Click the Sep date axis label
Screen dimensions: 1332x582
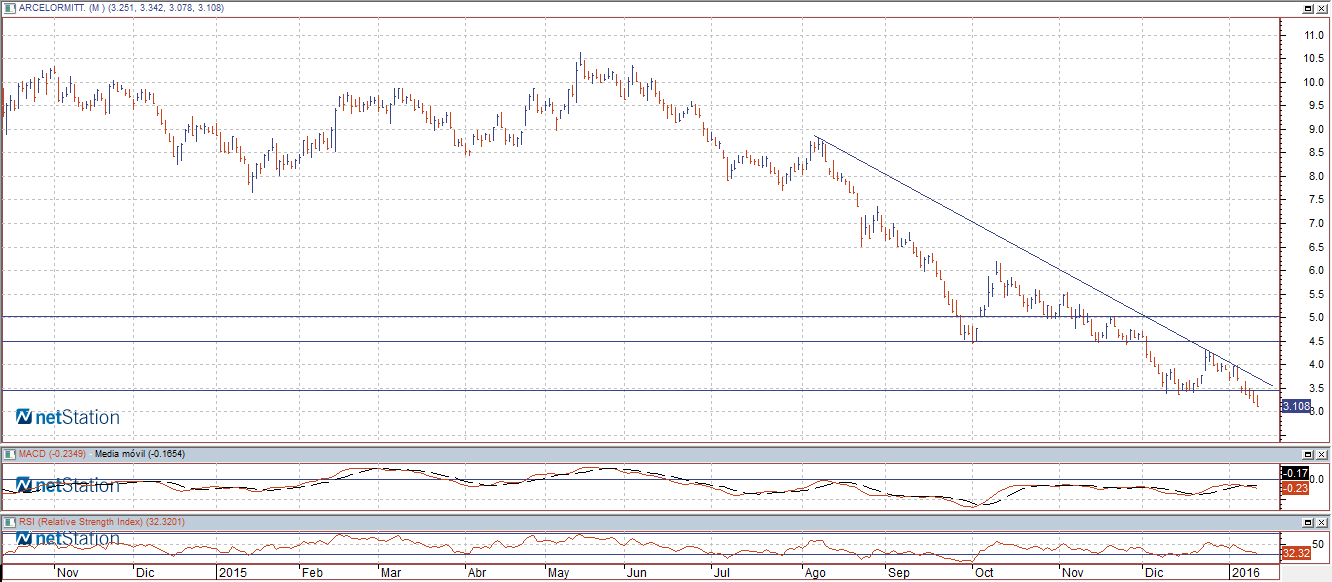coord(899,574)
